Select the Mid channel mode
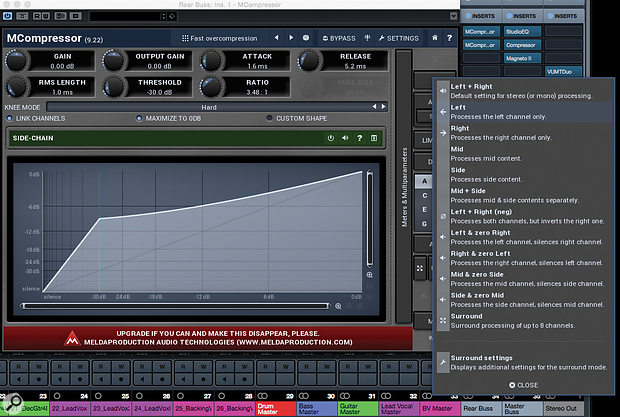This screenshot has height=417, width=620. point(524,154)
